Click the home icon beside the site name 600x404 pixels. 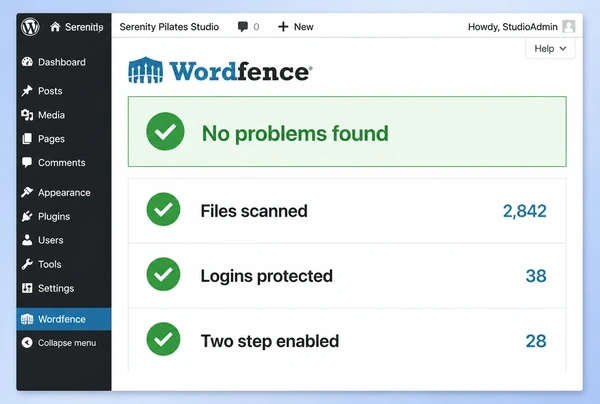point(55,27)
